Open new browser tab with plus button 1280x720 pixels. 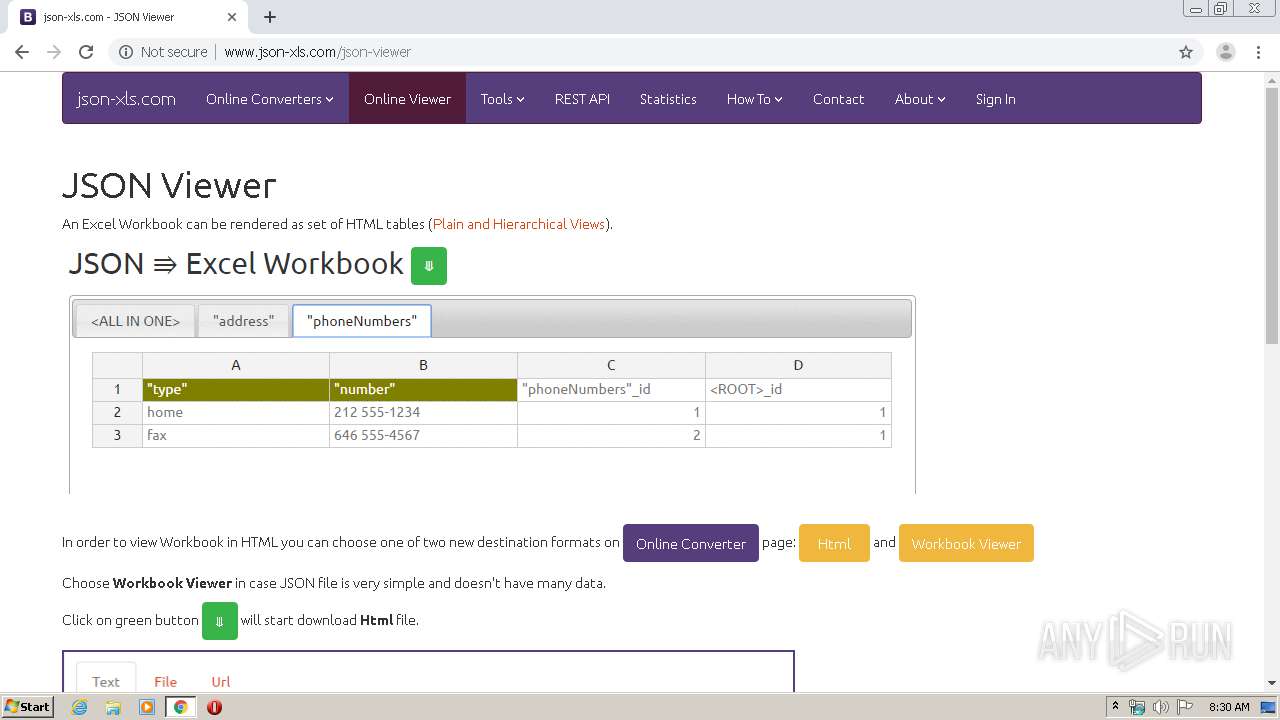270,17
